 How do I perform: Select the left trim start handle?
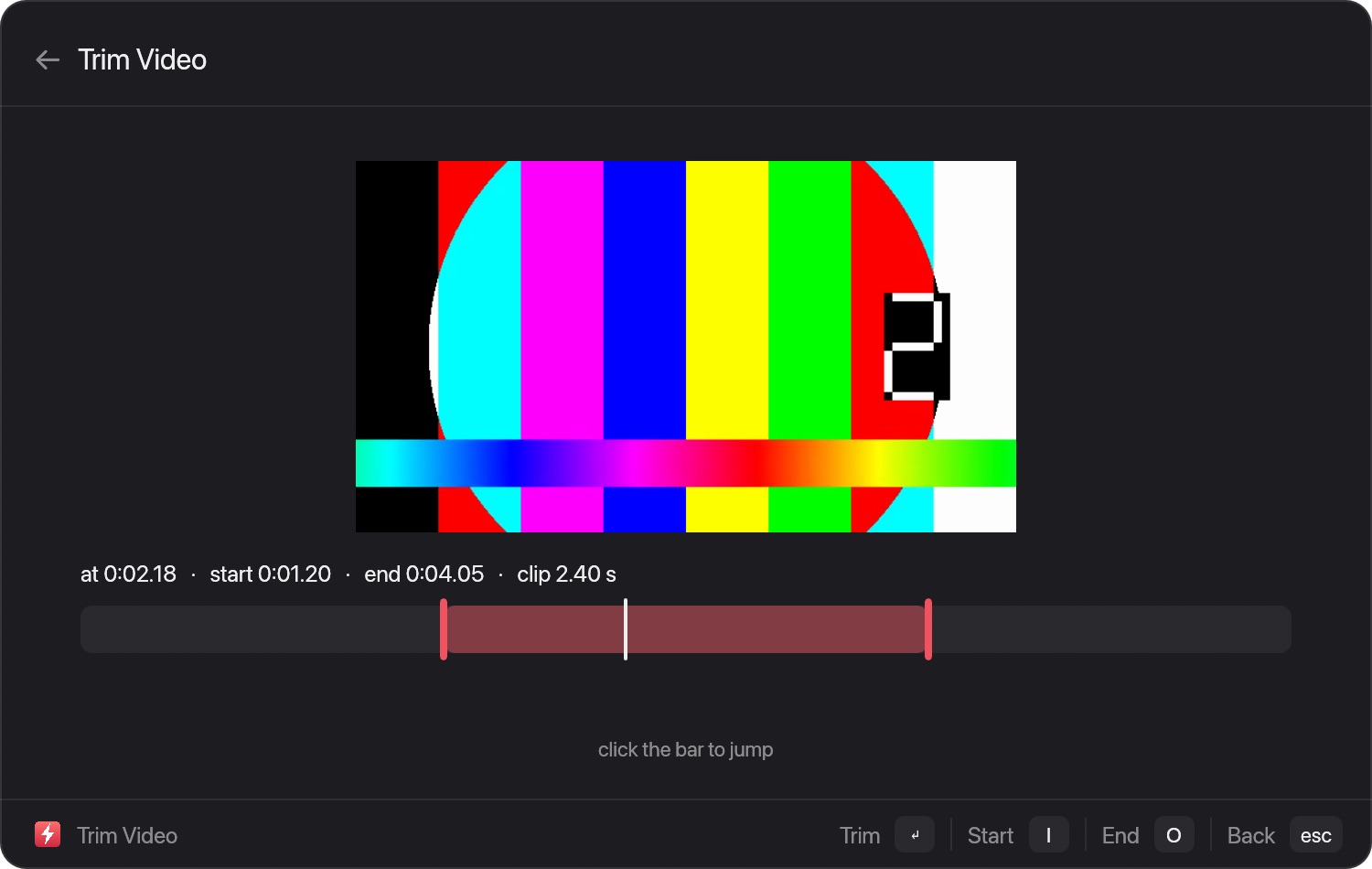pyautogui.click(x=444, y=629)
